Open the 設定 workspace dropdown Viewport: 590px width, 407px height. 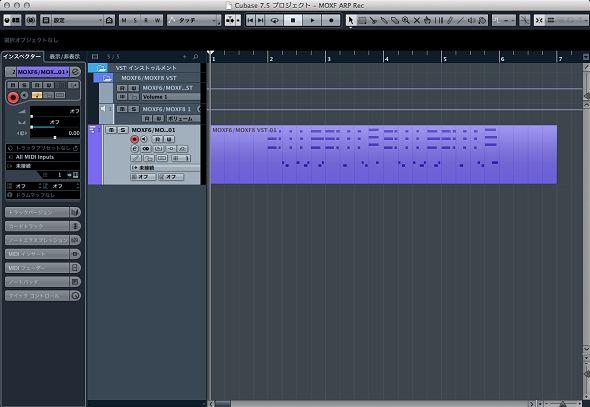[77, 20]
